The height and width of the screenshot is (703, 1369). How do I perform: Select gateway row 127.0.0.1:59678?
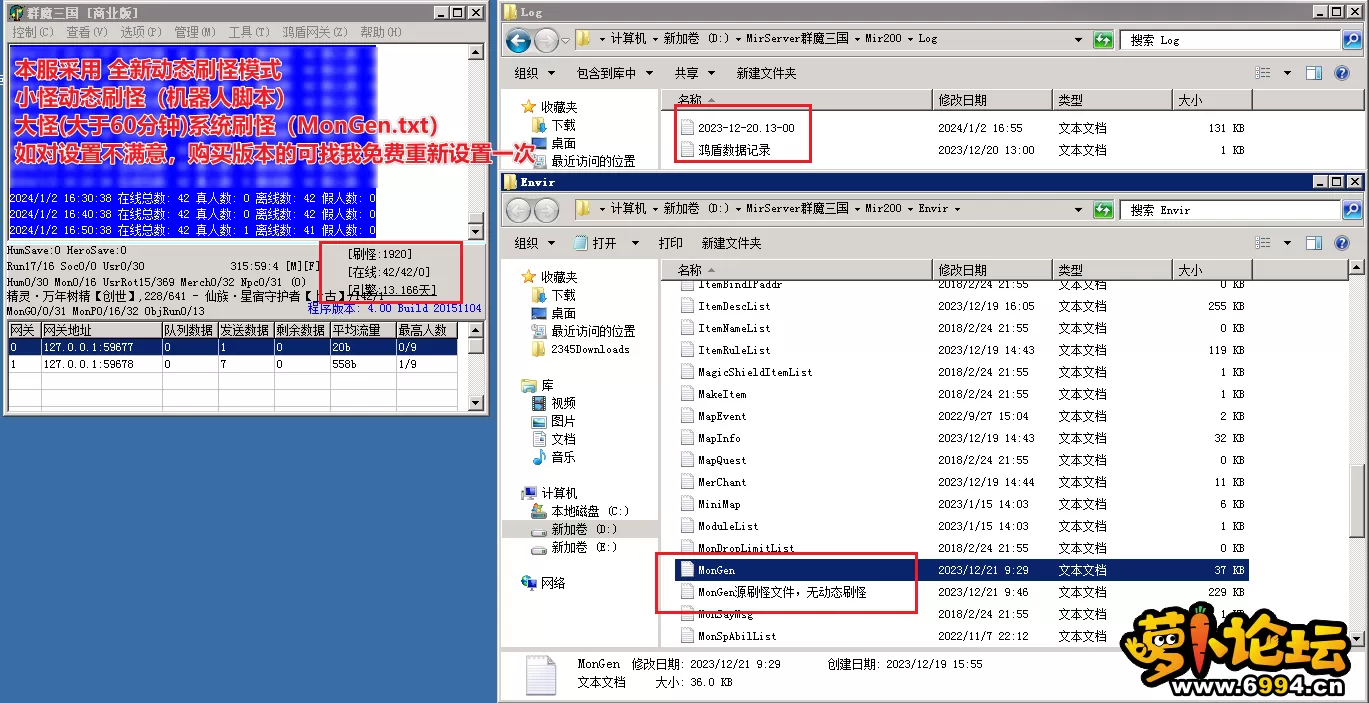(233, 364)
